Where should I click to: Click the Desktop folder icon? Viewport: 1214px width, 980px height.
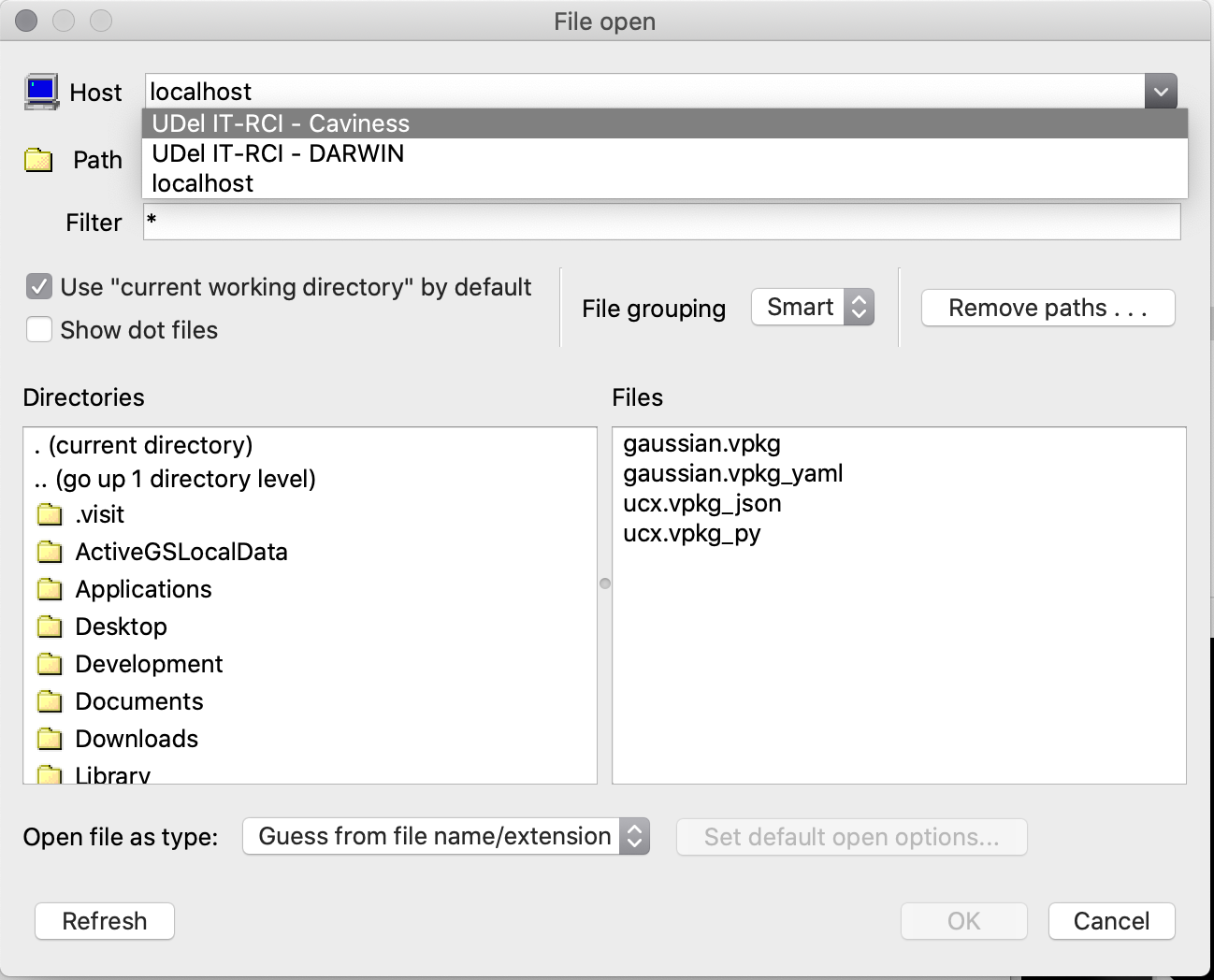coord(50,627)
